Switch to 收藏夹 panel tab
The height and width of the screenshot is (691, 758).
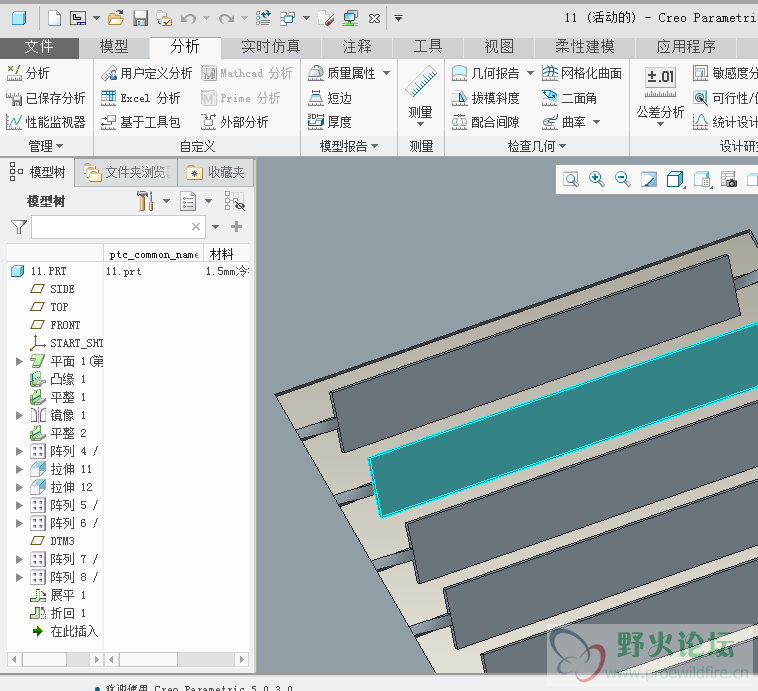click(x=216, y=172)
